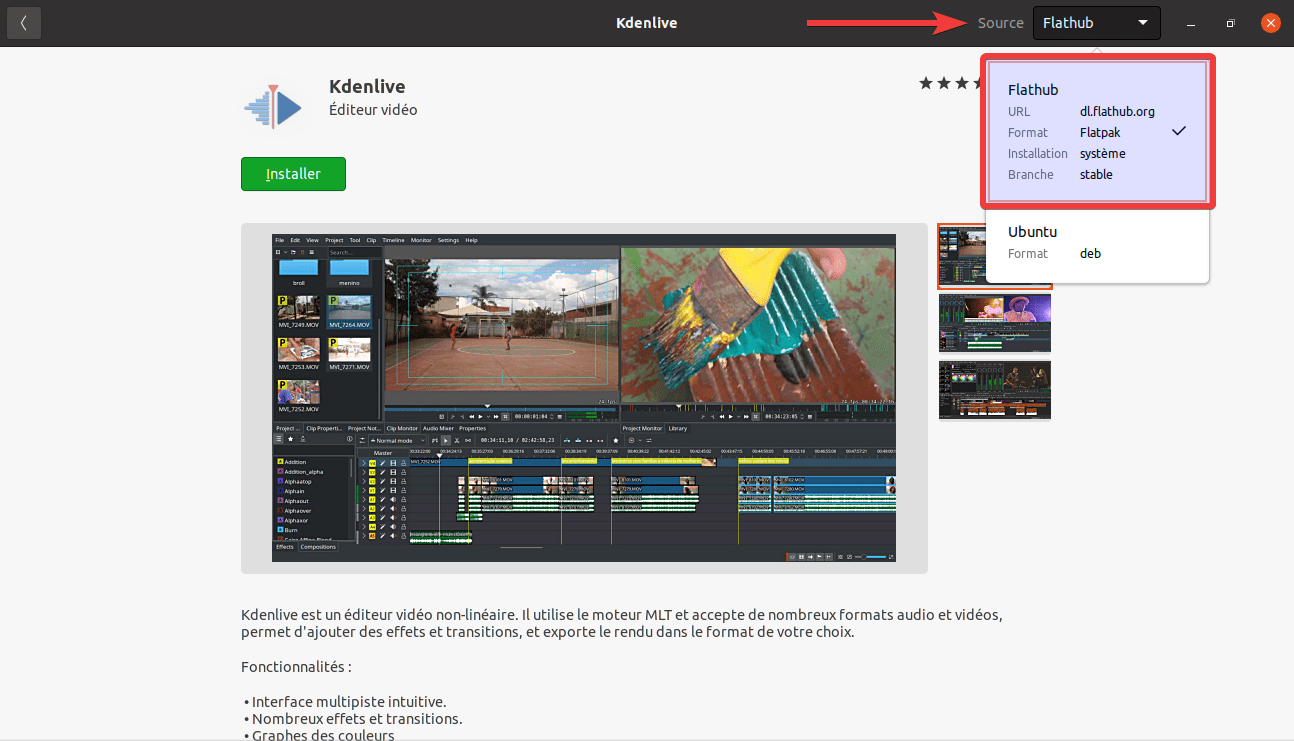
Task: Switch to the Compositions tab
Action: tap(318, 547)
